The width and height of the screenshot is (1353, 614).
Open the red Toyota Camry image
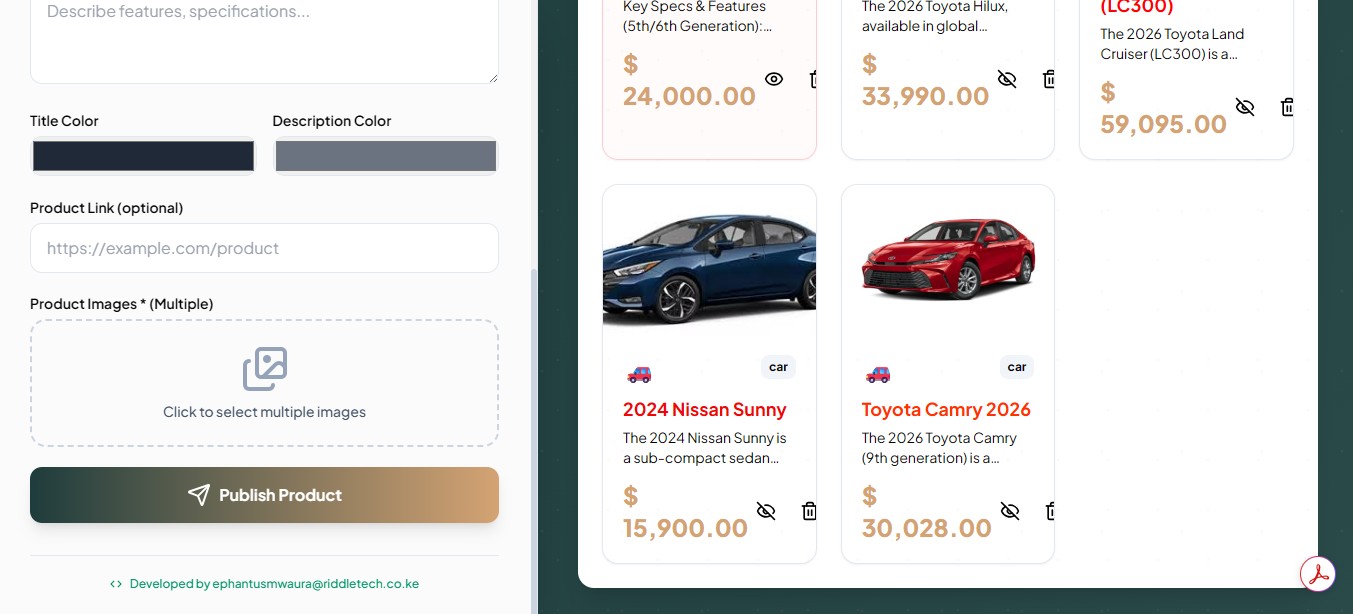[x=948, y=258]
